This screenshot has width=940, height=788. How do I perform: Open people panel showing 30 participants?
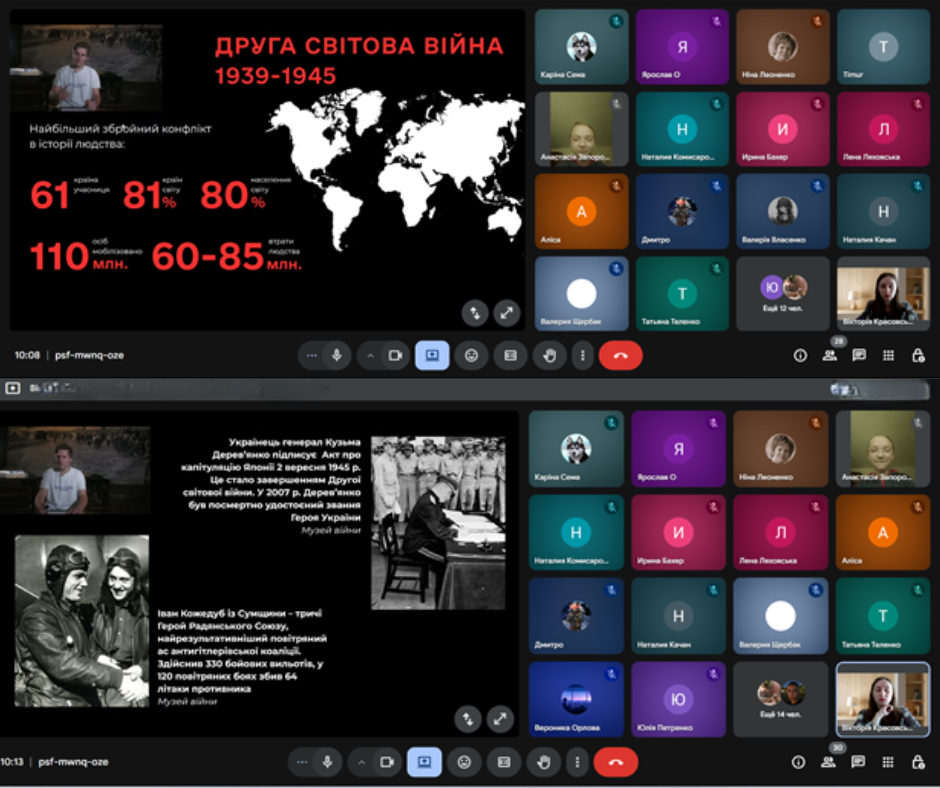829,762
